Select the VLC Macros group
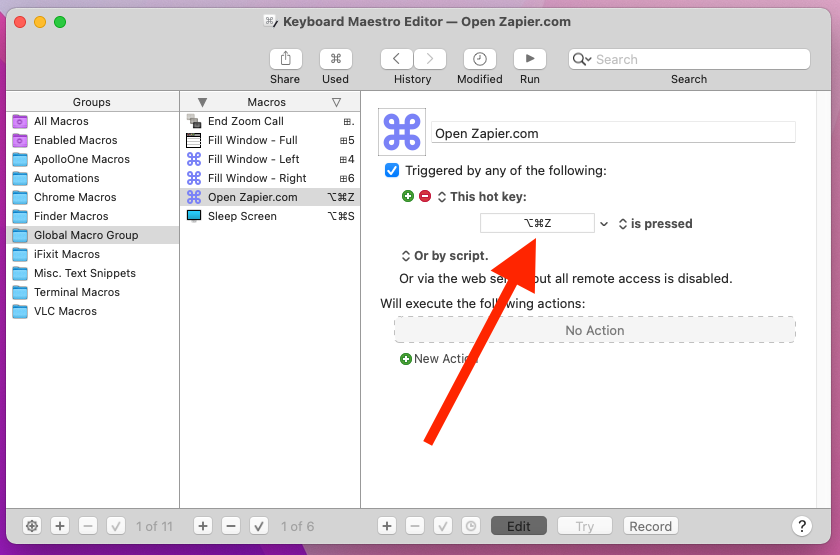 tap(93, 311)
